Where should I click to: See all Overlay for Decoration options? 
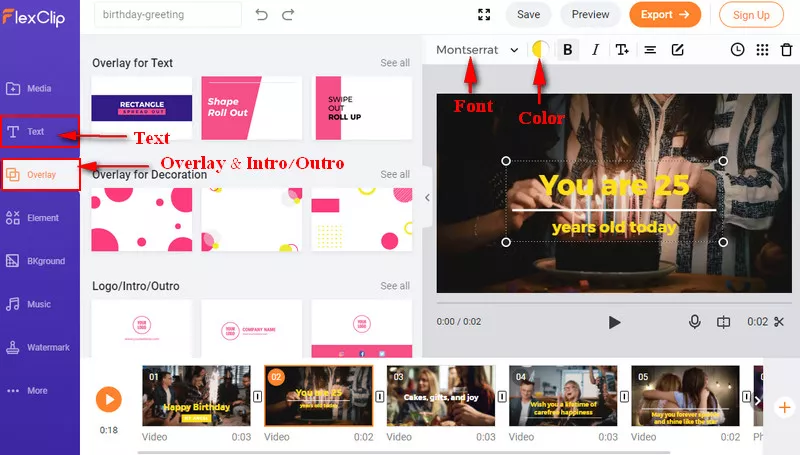point(395,174)
